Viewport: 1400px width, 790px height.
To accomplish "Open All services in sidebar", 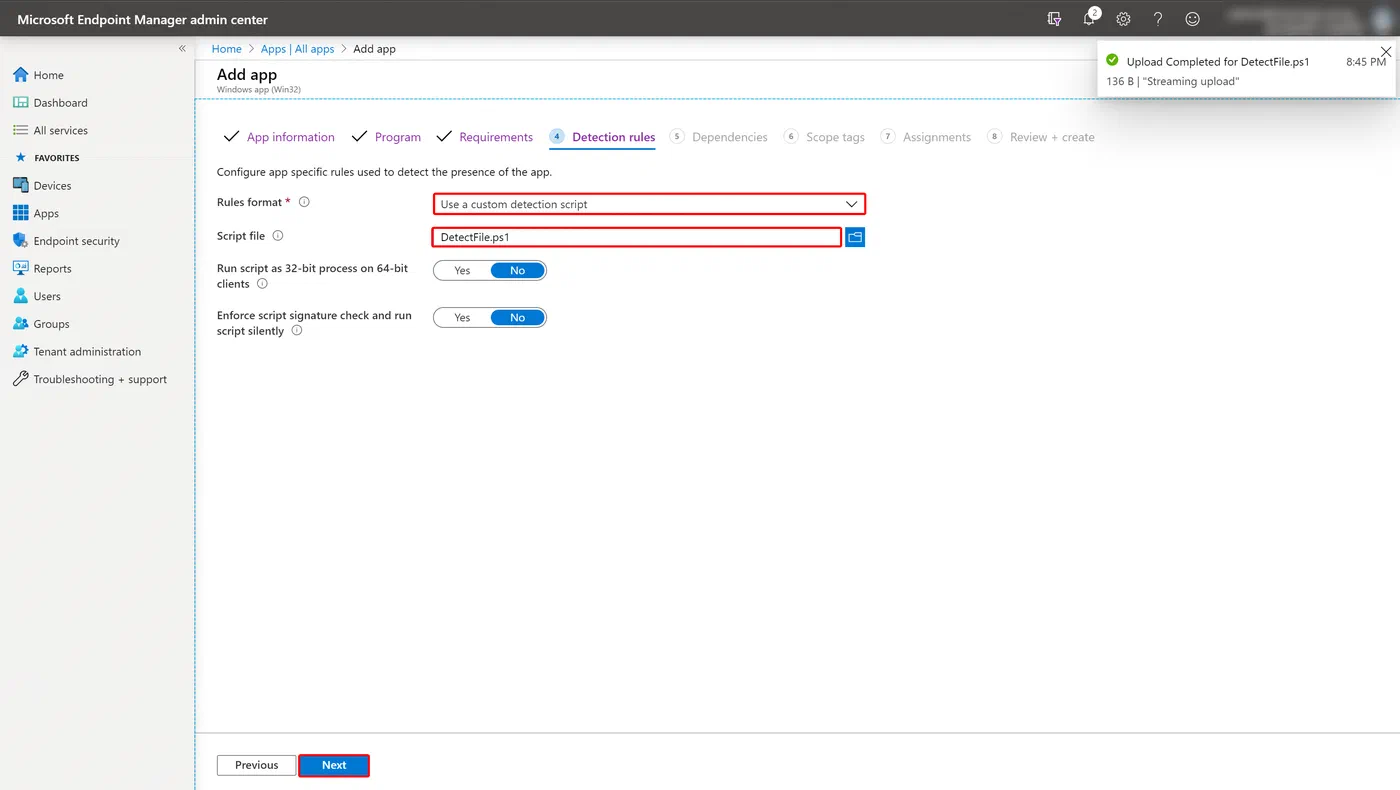I will [x=60, y=130].
